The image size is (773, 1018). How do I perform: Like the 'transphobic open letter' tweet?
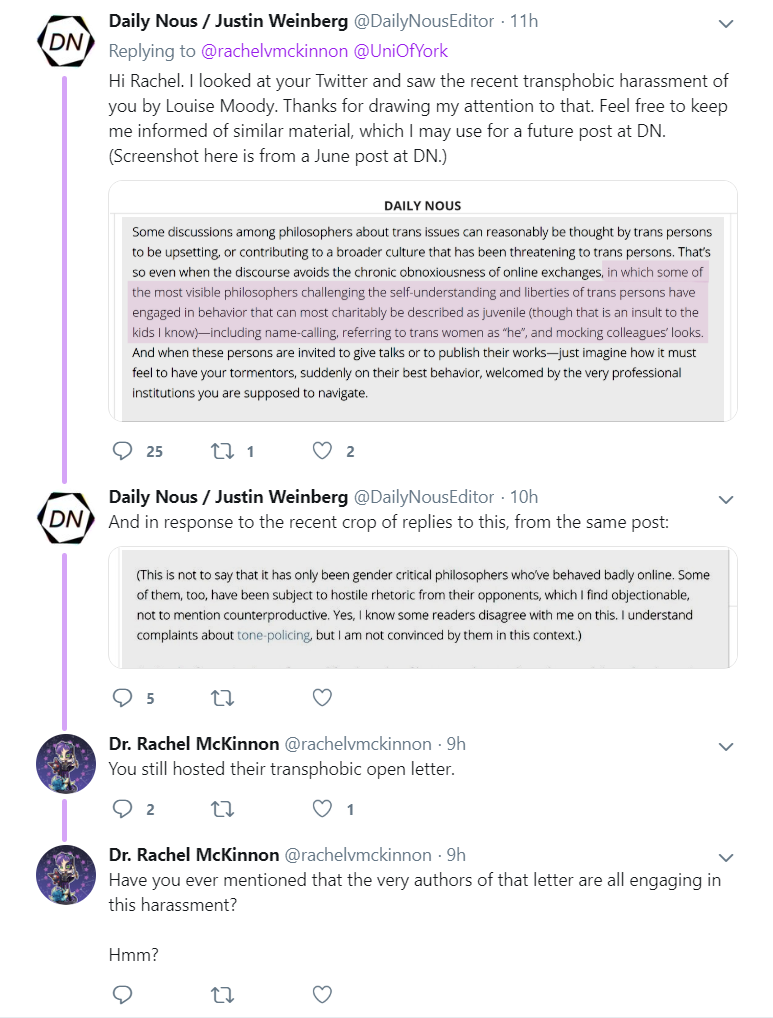click(323, 809)
